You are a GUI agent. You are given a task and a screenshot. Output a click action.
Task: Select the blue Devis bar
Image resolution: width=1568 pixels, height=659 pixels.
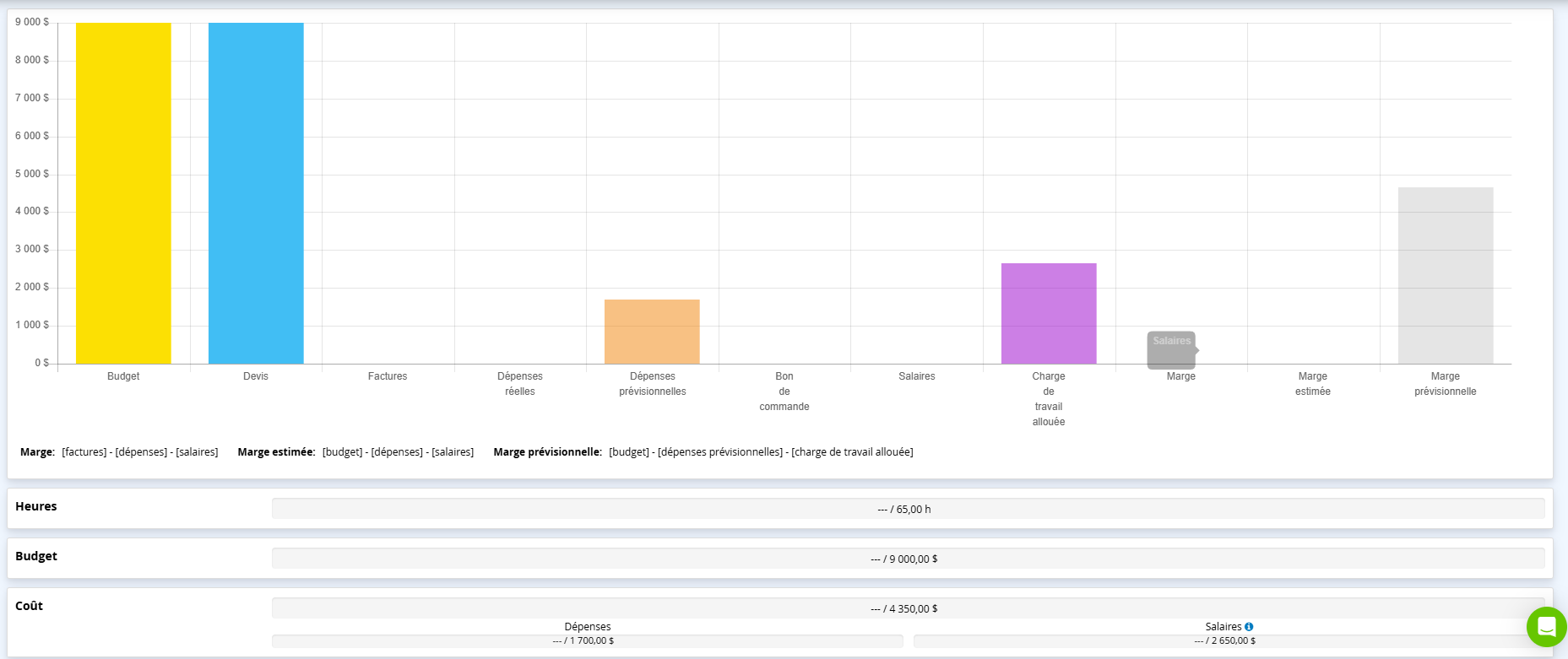pos(256,194)
